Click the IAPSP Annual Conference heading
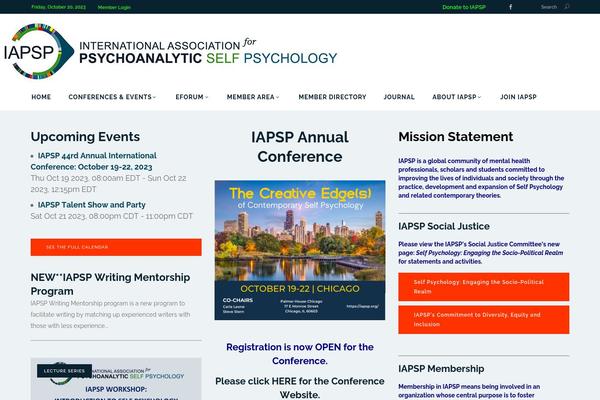600x400 pixels. tap(300, 147)
